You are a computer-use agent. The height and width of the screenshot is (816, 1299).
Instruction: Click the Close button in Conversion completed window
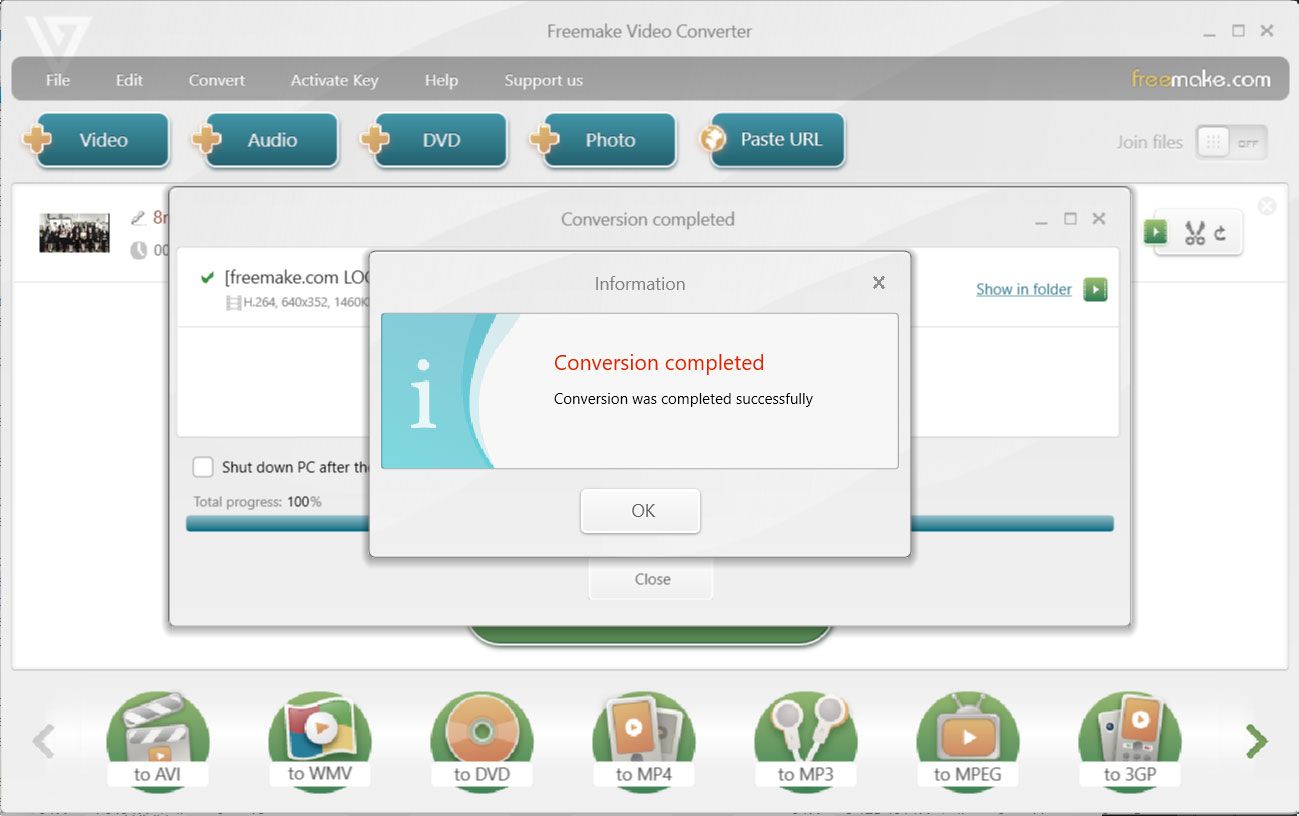pos(651,579)
